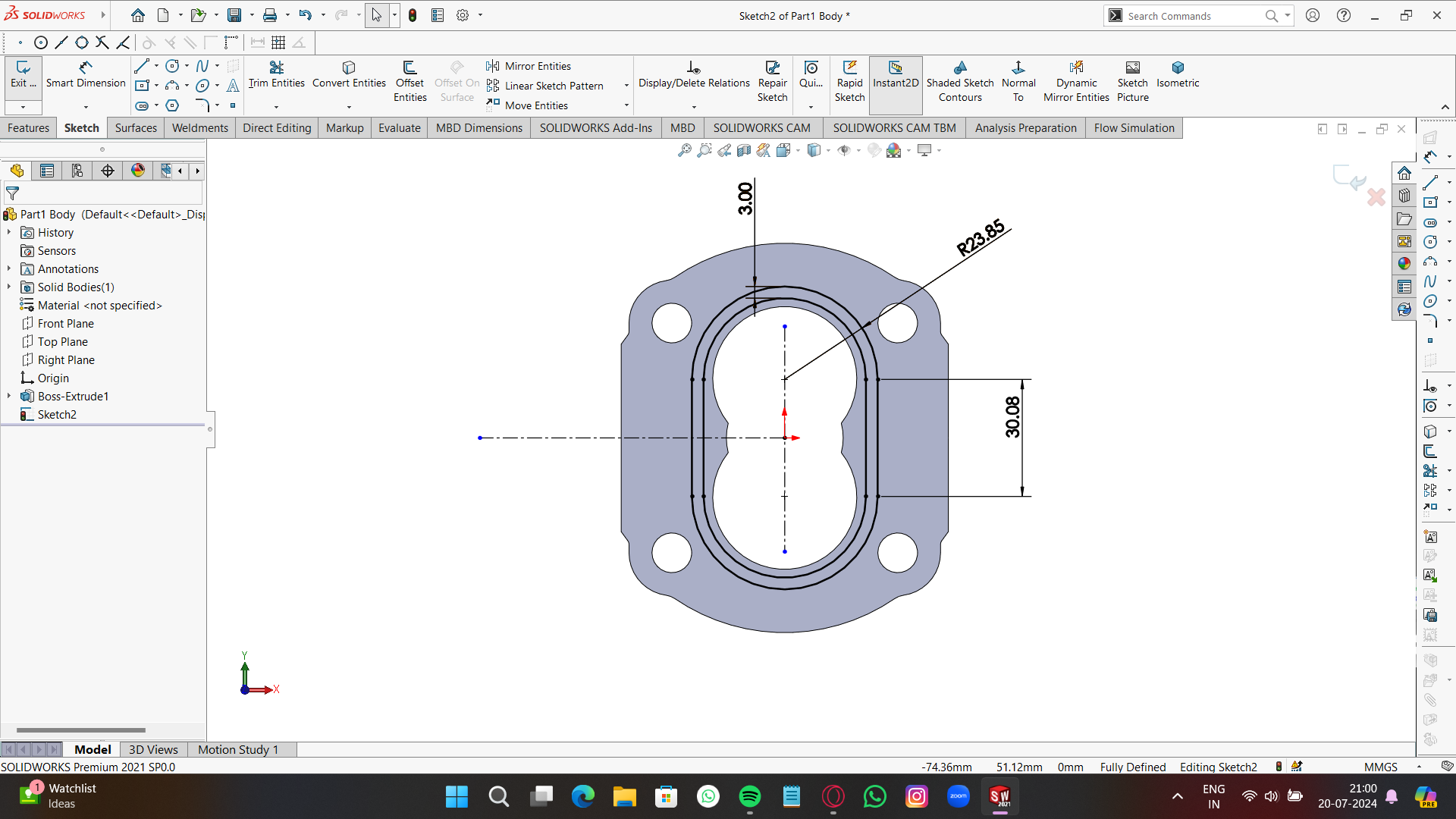Click the Rapid Sketch tool
The height and width of the screenshot is (819, 1456).
coord(849,81)
